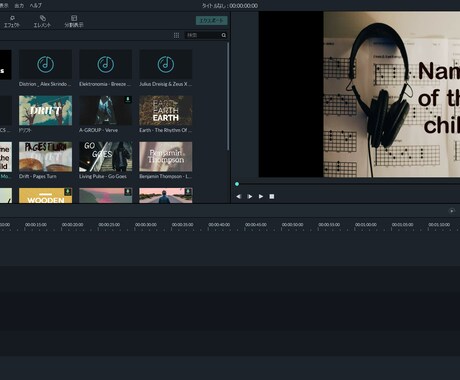The width and height of the screenshot is (460, 380).
Task: Click the 00:01:10:00 mark on timeline ruler
Action: (439, 225)
